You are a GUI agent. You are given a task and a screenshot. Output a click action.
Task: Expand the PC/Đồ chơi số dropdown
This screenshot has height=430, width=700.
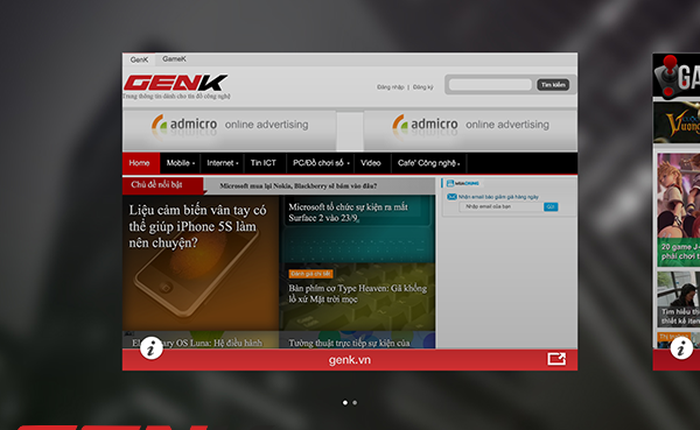click(x=318, y=163)
